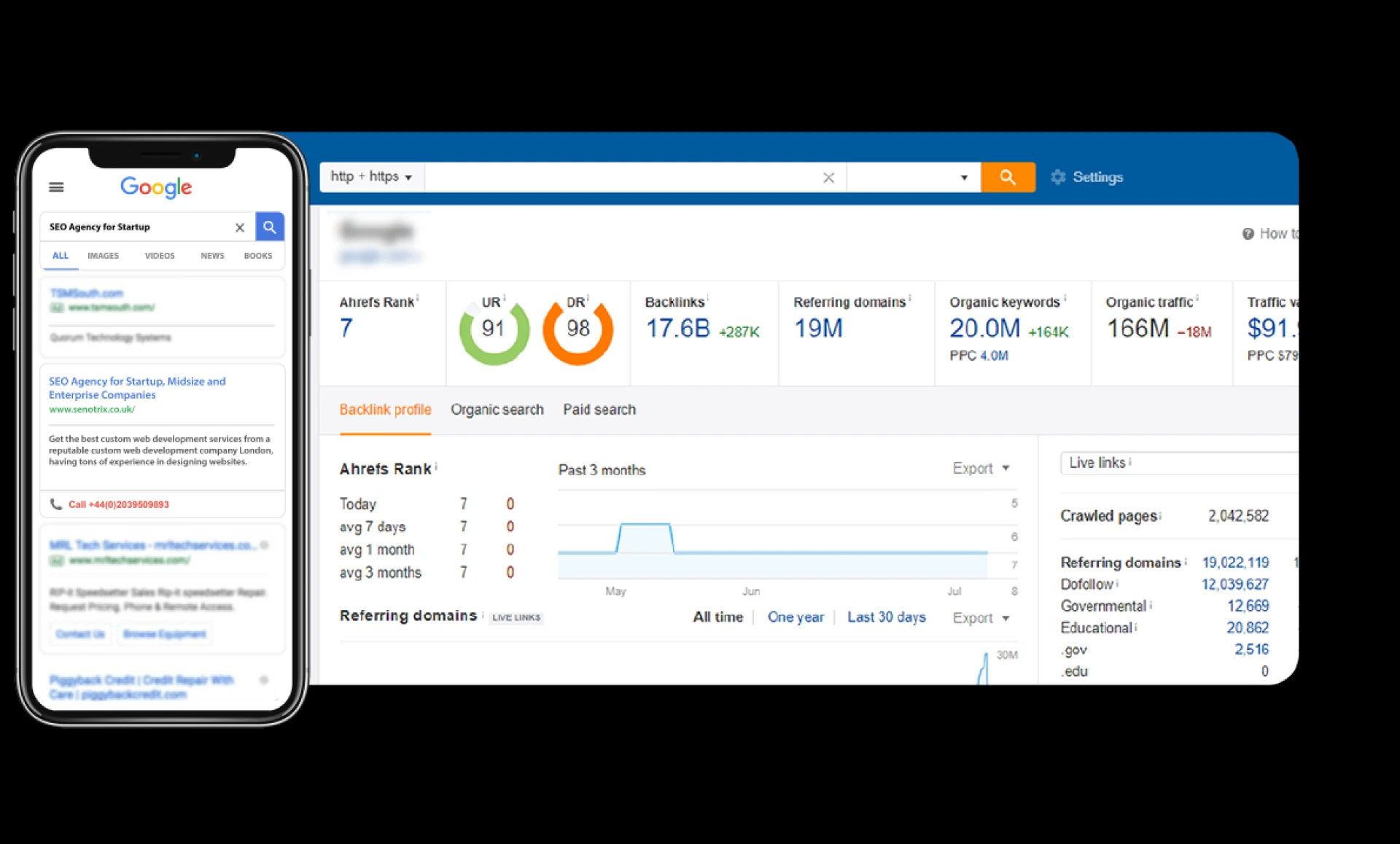This screenshot has height=844, width=1400.
Task: Click the blue Google search icon on phone
Action: click(x=269, y=227)
